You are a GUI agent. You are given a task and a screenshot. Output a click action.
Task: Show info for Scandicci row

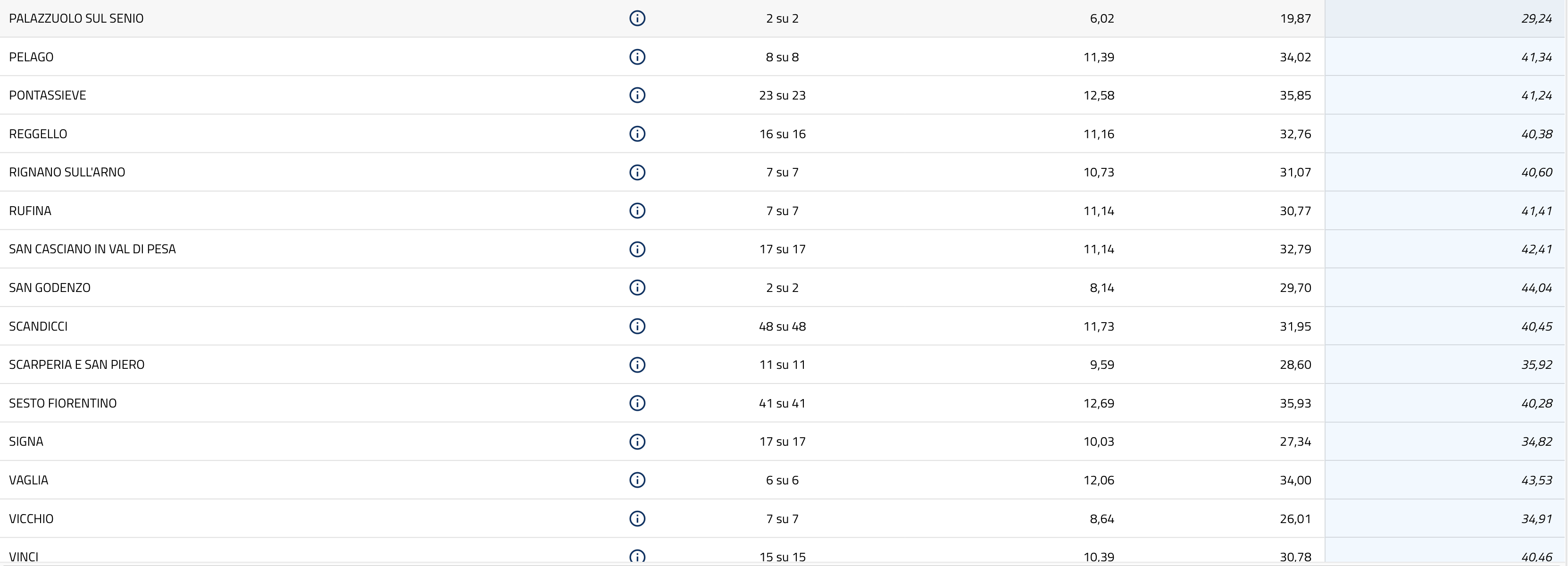tap(637, 326)
